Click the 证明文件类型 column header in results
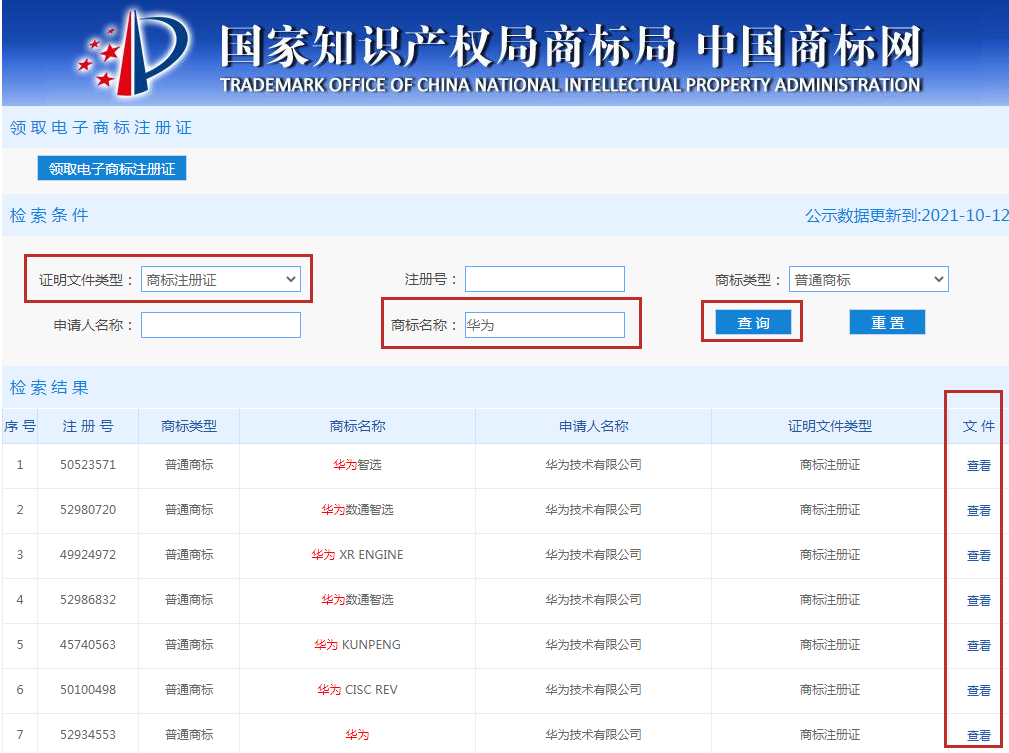Image resolution: width=1009 pixels, height=753 pixels. (830, 426)
